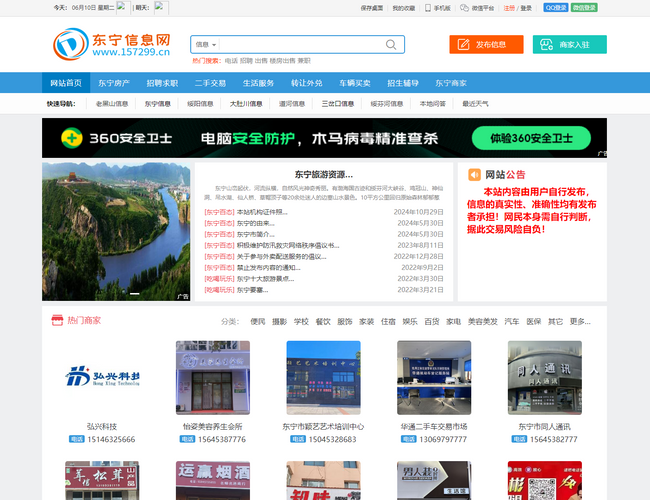Click 本地问答 quick navigation link
650x500 pixels.
coord(432,104)
